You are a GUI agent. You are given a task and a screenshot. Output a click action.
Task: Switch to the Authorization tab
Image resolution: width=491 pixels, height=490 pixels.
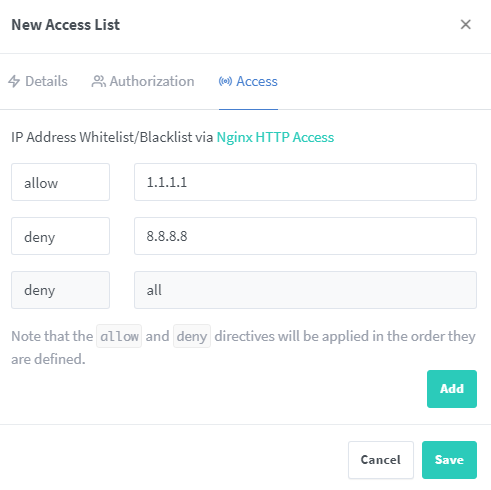(x=143, y=81)
